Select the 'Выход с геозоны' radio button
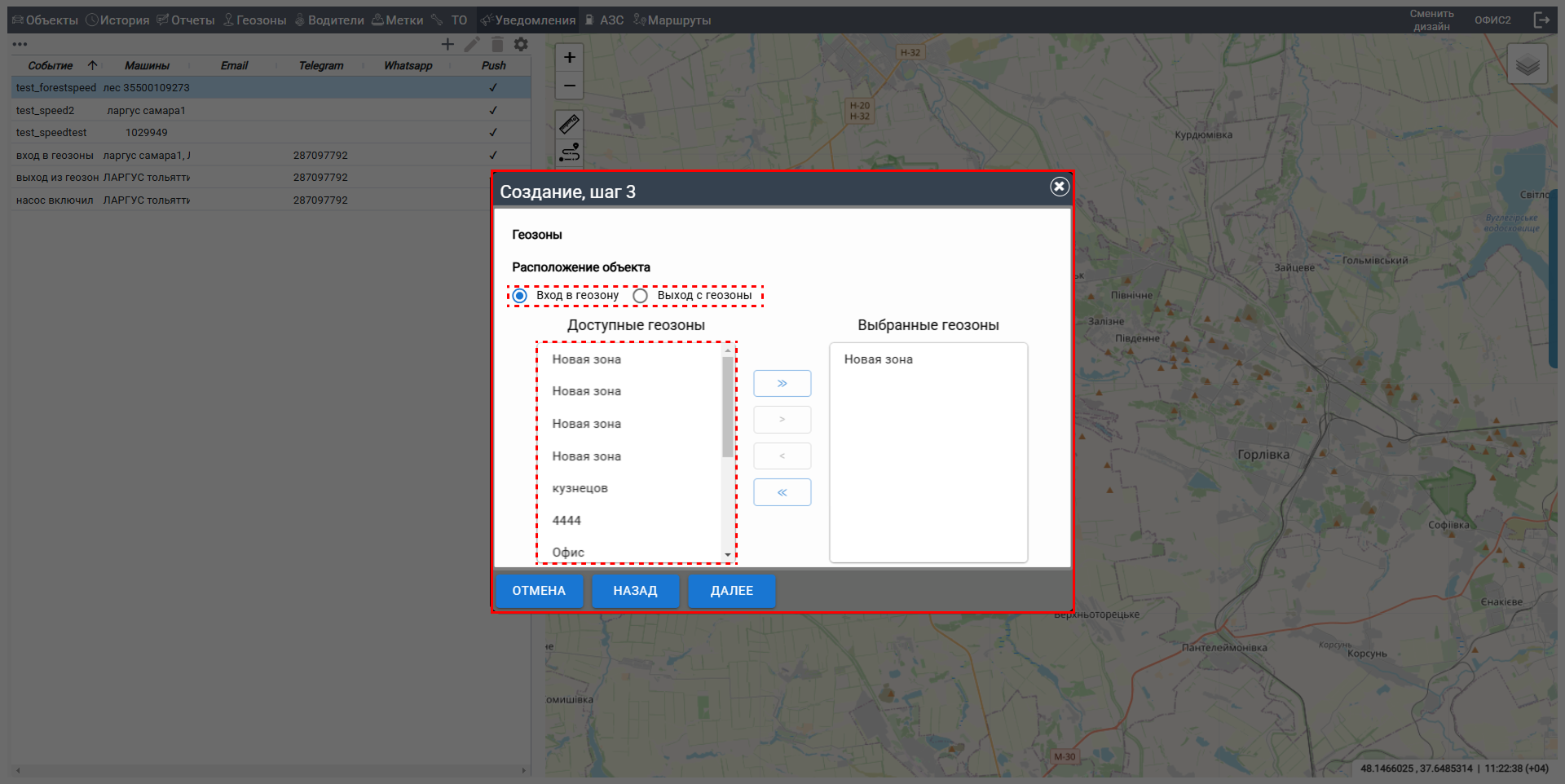 tap(641, 296)
